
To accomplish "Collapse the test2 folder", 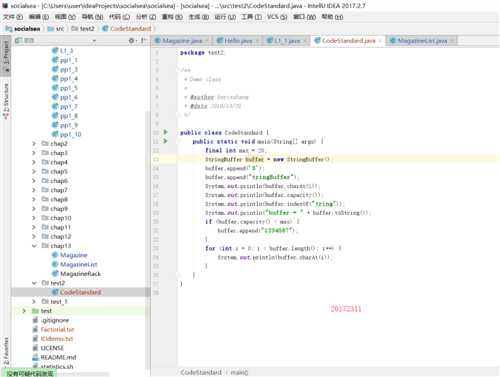I will (x=34, y=283).
